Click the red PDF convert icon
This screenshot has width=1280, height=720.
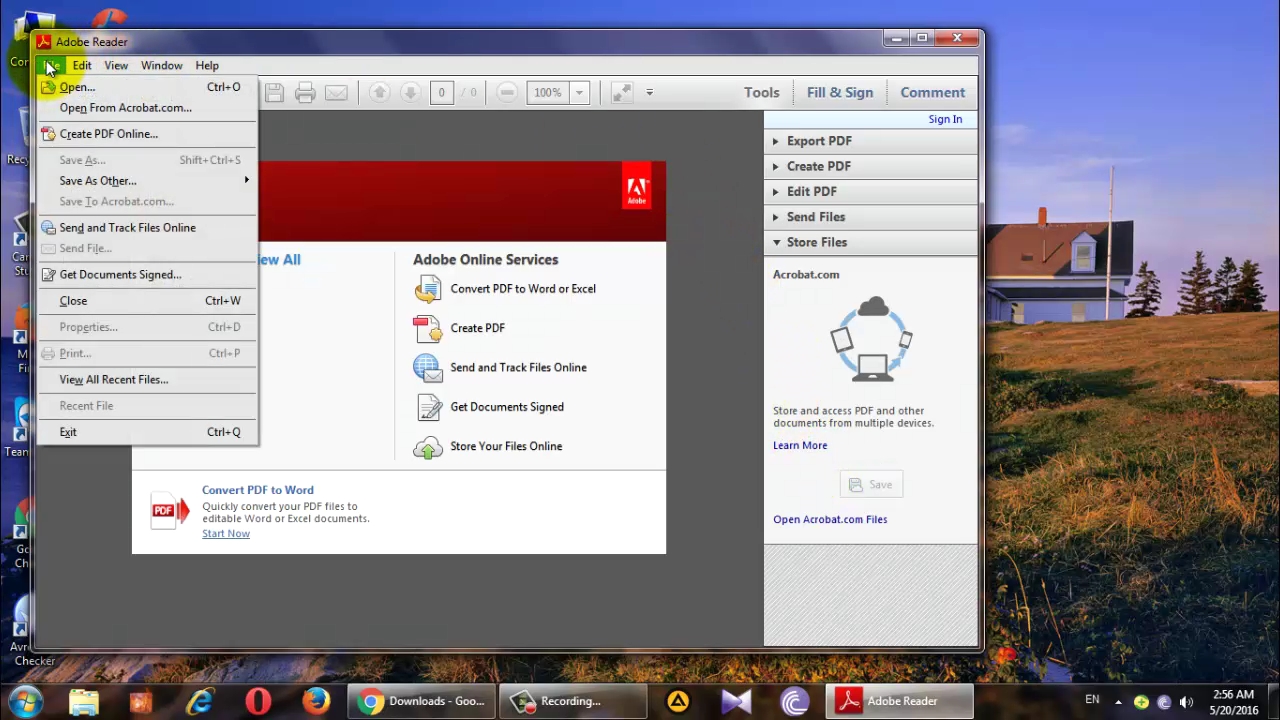pyautogui.click(x=170, y=511)
